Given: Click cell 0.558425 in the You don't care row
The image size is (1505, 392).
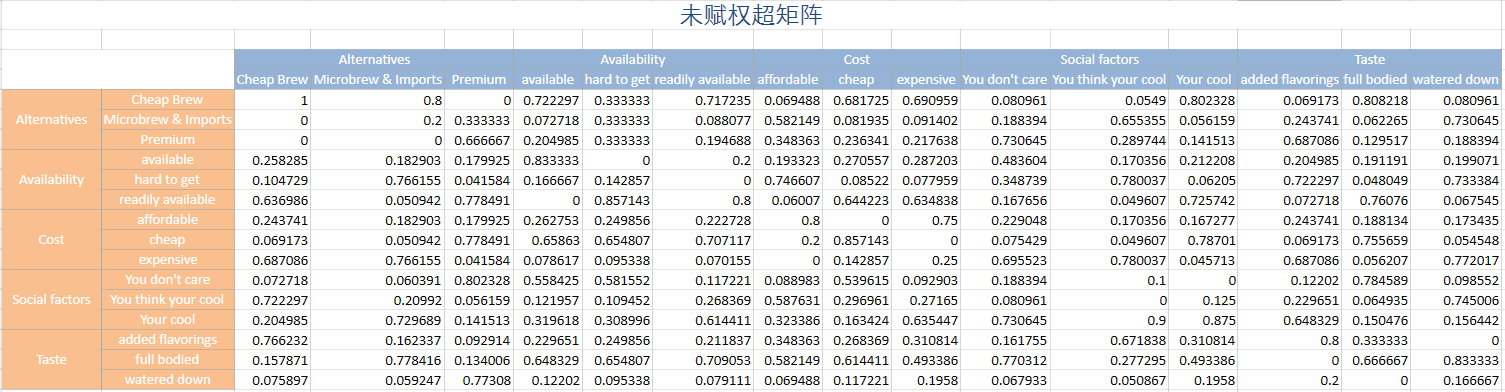Looking at the screenshot, I should click(548, 280).
